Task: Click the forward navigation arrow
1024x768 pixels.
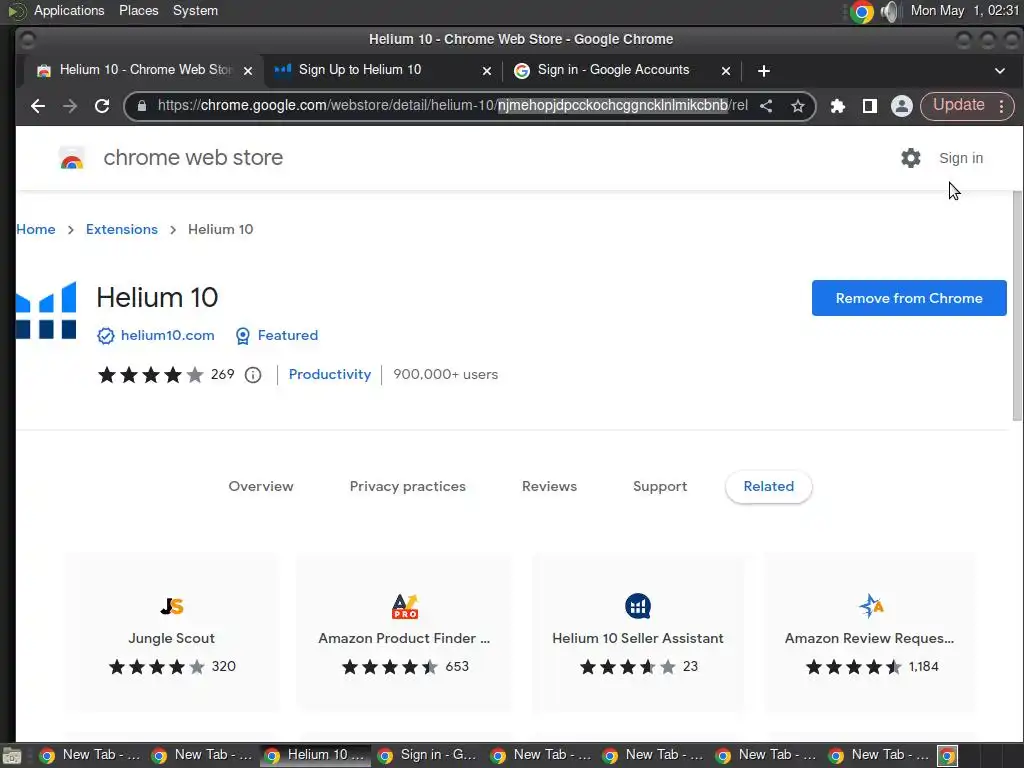Action: pos(70,106)
